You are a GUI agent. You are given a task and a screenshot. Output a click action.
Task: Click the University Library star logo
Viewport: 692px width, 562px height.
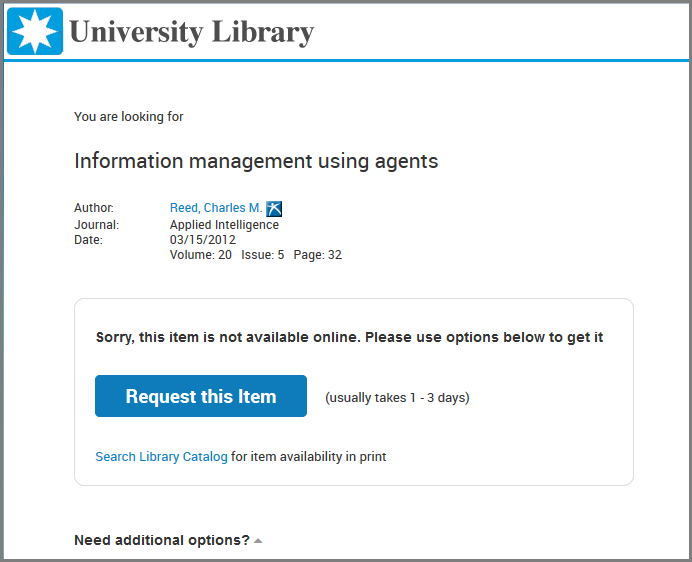coord(35,31)
